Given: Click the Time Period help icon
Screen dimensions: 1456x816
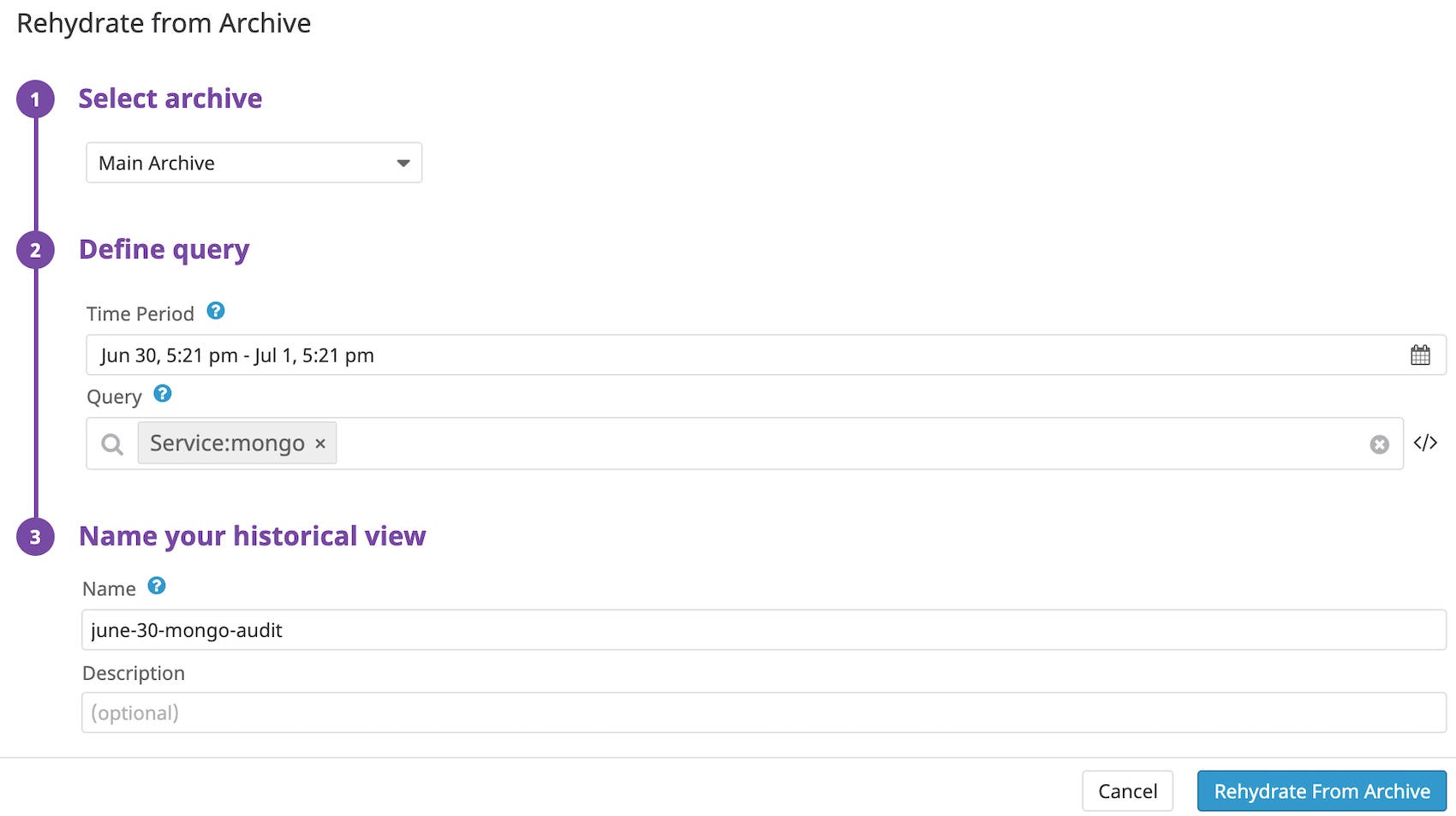Looking at the screenshot, I should 215,312.
